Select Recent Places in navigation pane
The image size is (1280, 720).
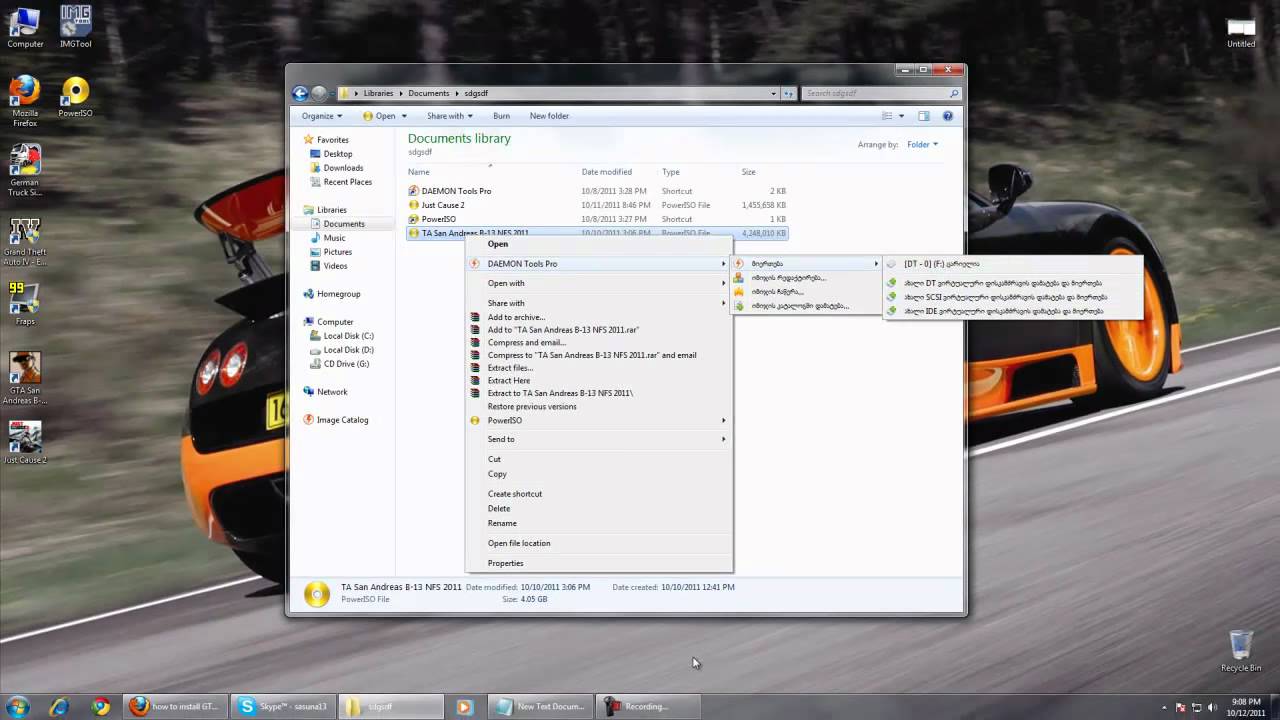tap(347, 182)
